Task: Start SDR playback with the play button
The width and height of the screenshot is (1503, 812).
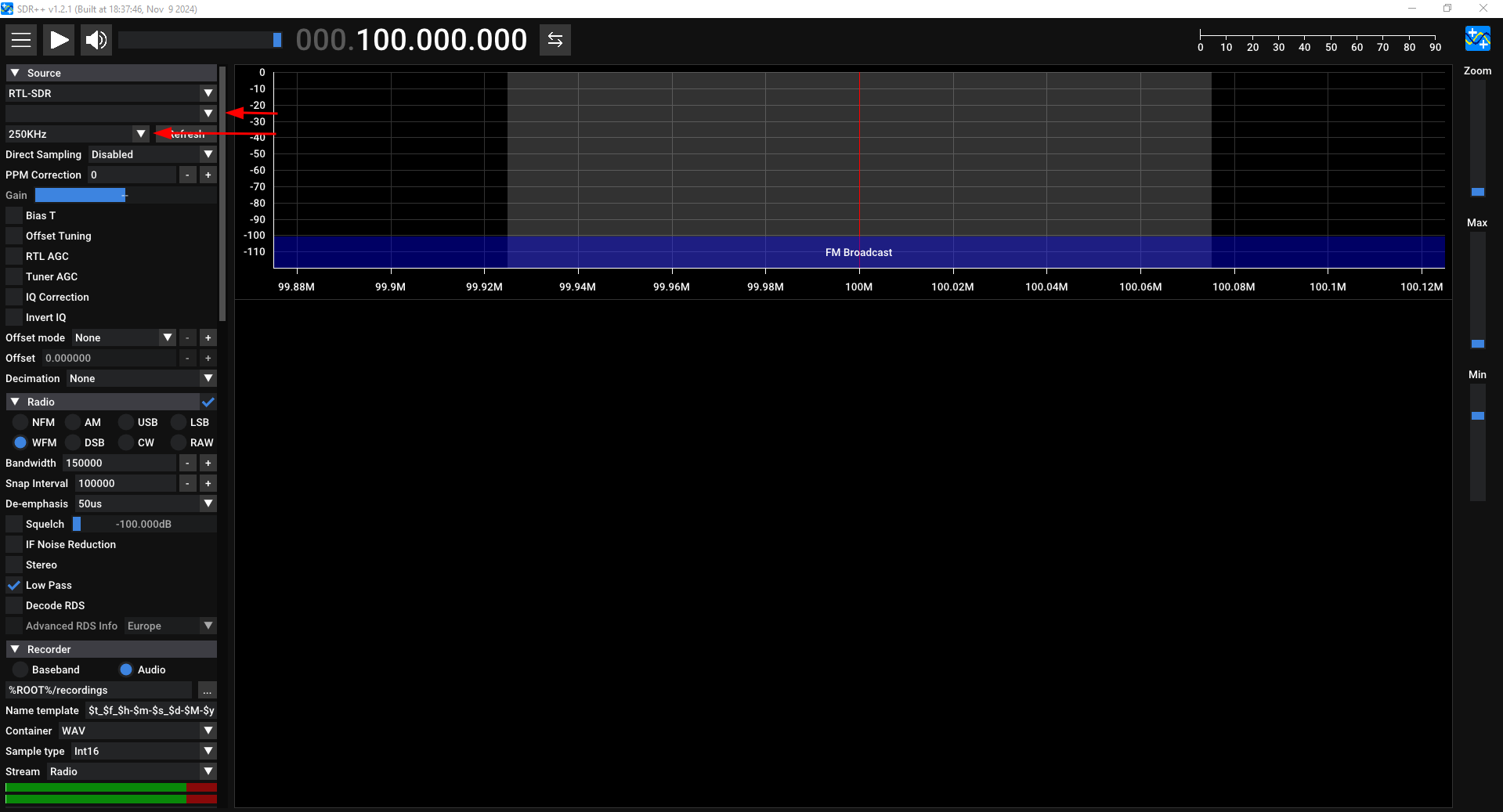Action: coord(59,40)
